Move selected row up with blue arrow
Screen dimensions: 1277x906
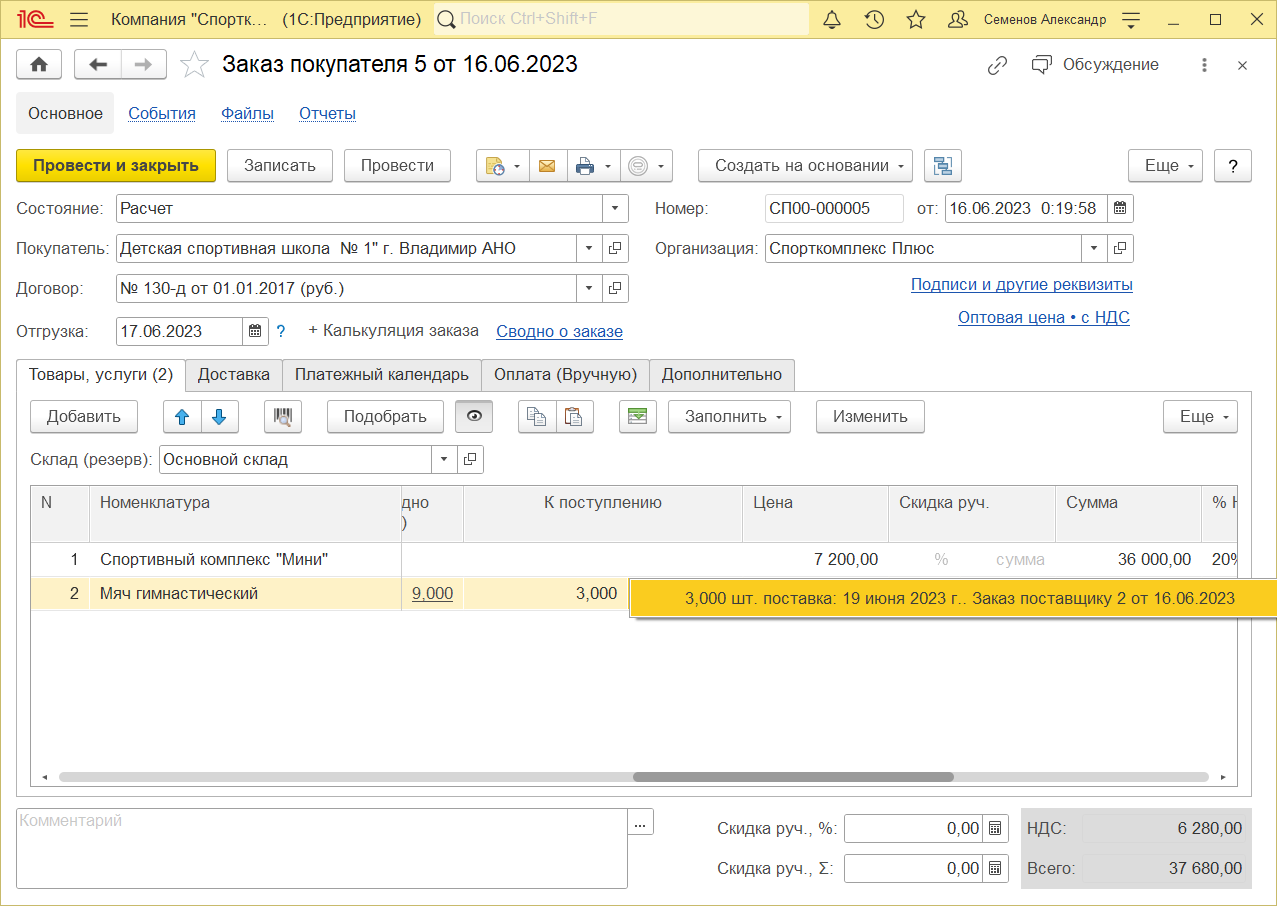point(182,417)
